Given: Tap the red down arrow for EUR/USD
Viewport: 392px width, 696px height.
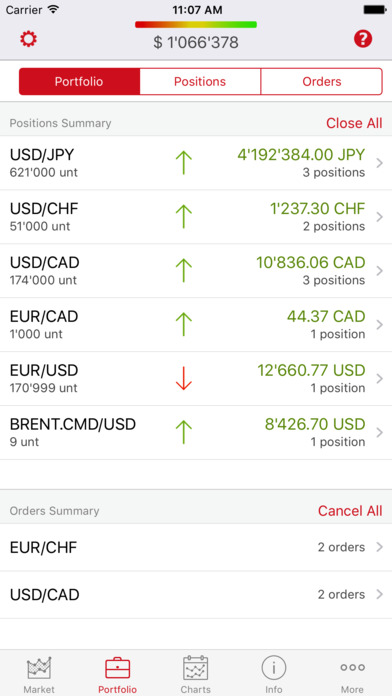Looking at the screenshot, I should click(x=183, y=379).
